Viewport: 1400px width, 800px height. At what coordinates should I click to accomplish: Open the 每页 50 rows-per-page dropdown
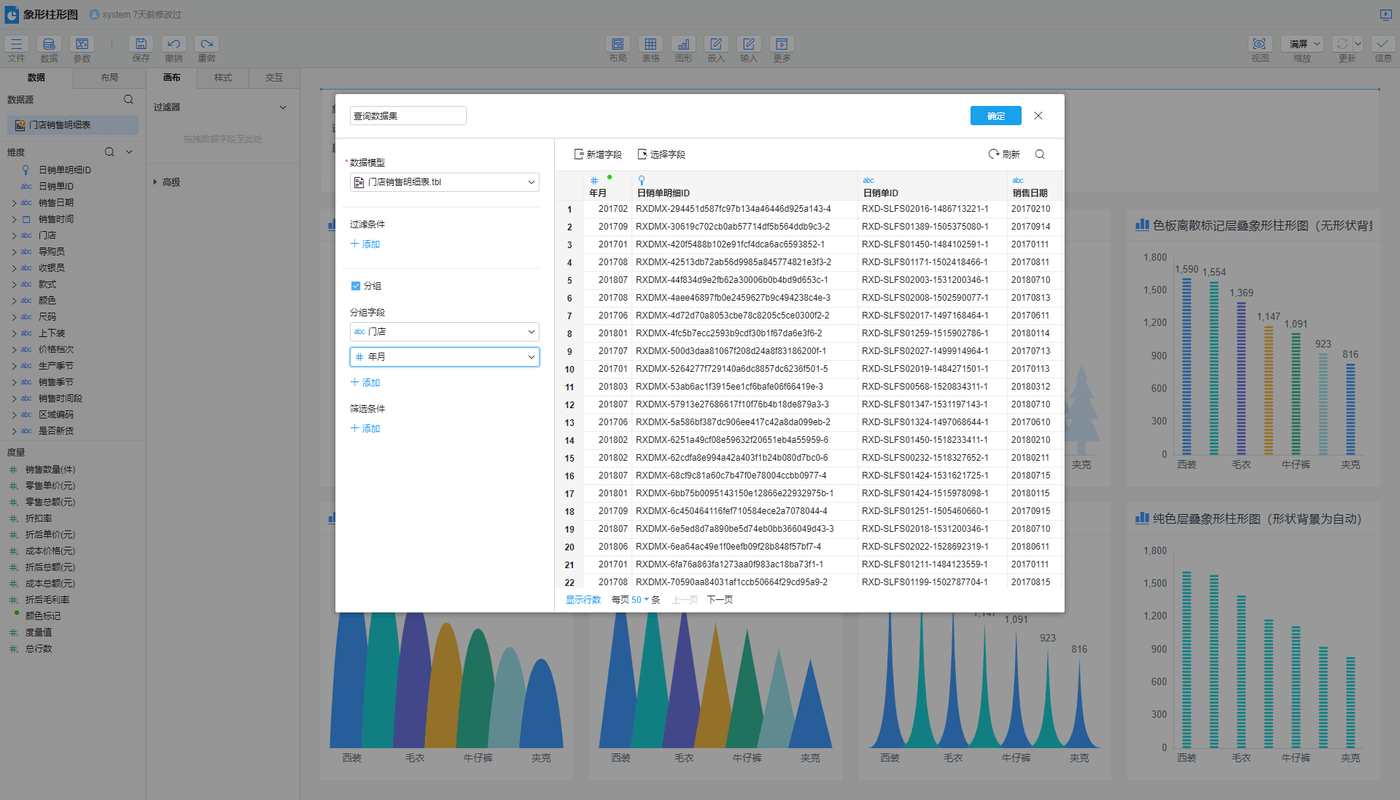click(x=640, y=600)
